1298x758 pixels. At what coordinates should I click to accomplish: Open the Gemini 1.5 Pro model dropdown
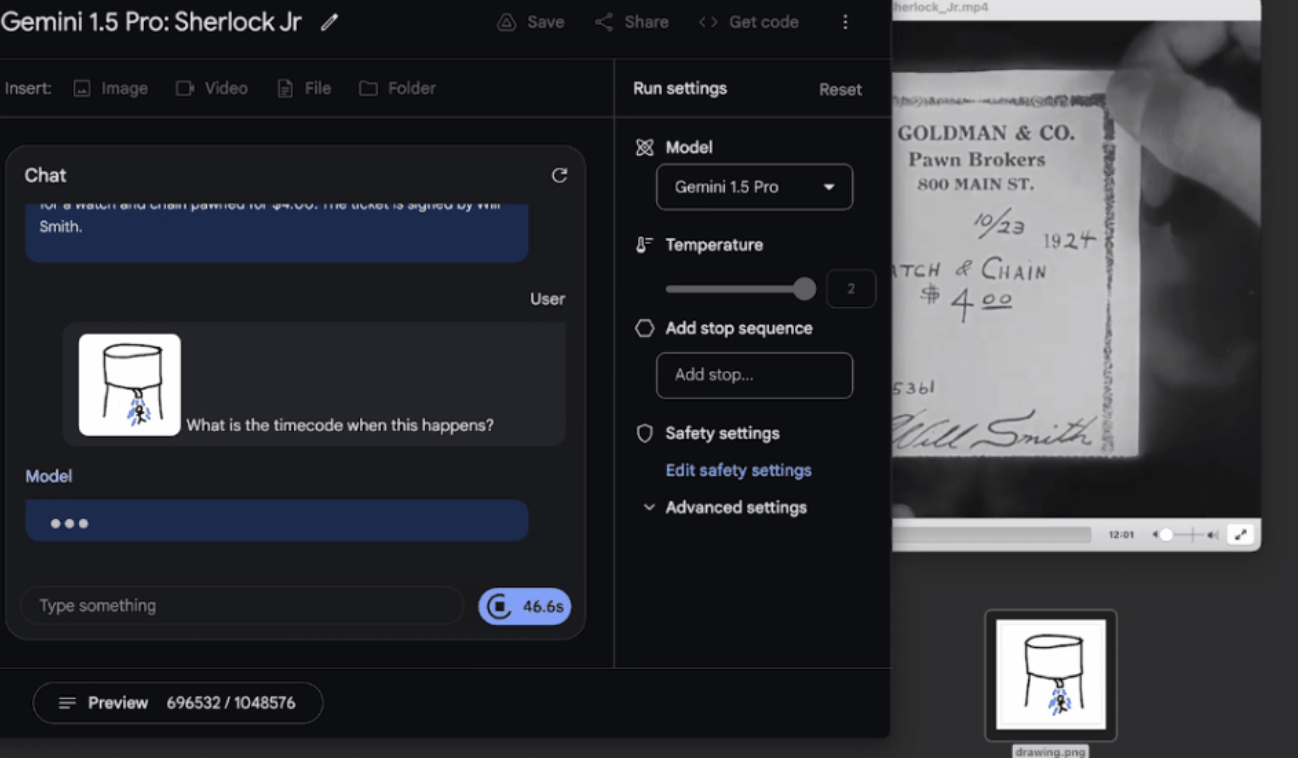tap(754, 187)
